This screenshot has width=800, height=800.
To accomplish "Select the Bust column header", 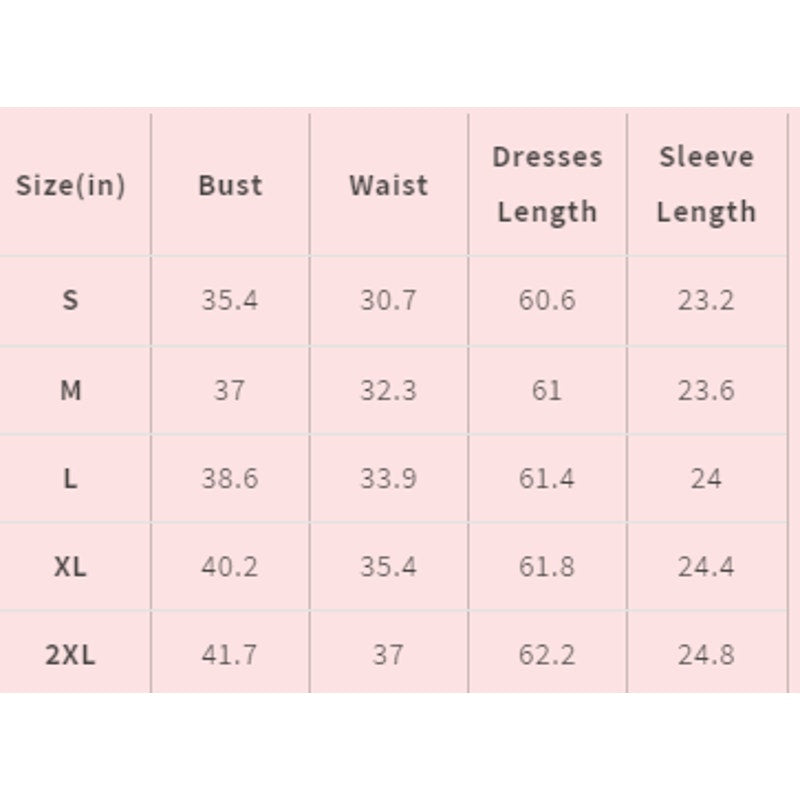I will pos(230,185).
